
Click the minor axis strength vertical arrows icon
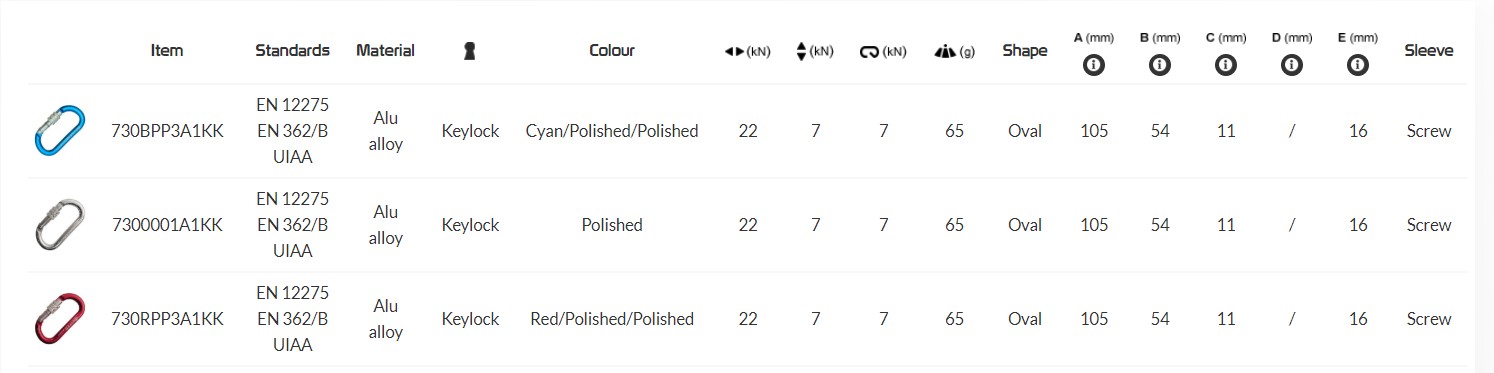801,51
